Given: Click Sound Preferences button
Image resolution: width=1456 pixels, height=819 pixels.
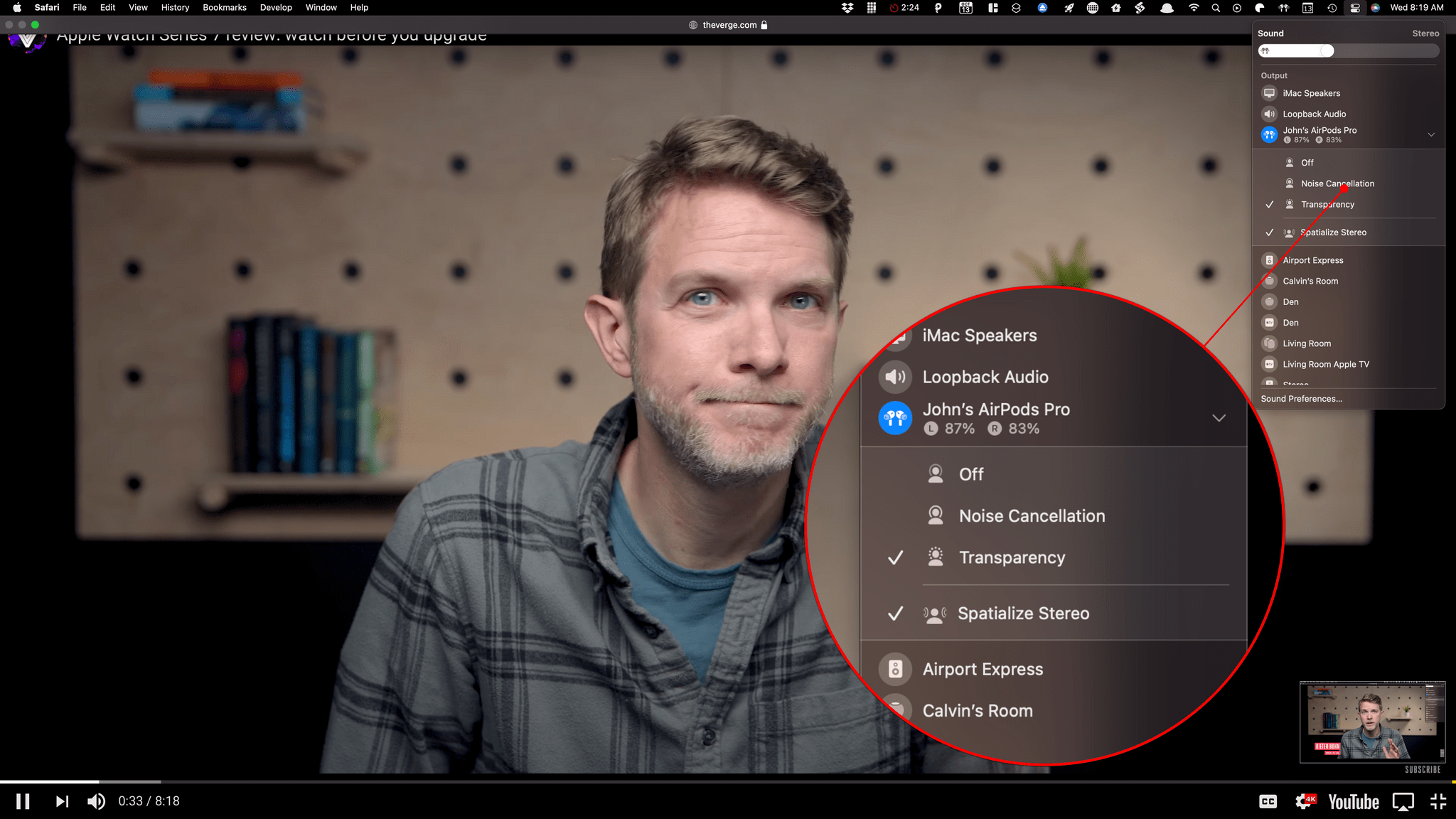Looking at the screenshot, I should (x=1301, y=398).
